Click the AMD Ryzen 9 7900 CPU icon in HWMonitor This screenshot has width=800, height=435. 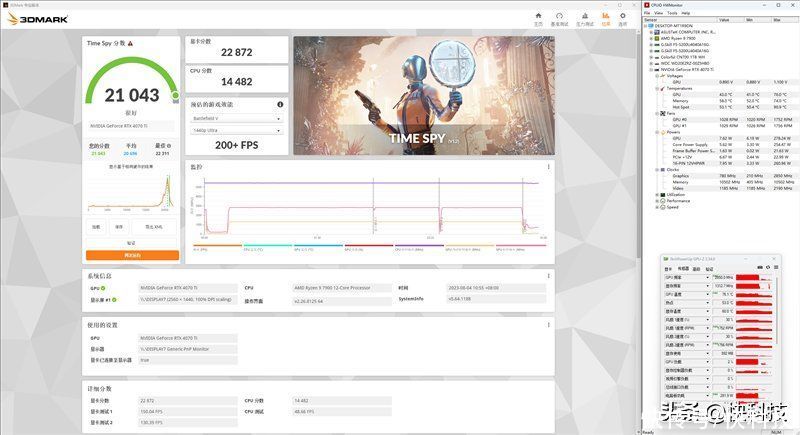pyautogui.click(x=657, y=38)
